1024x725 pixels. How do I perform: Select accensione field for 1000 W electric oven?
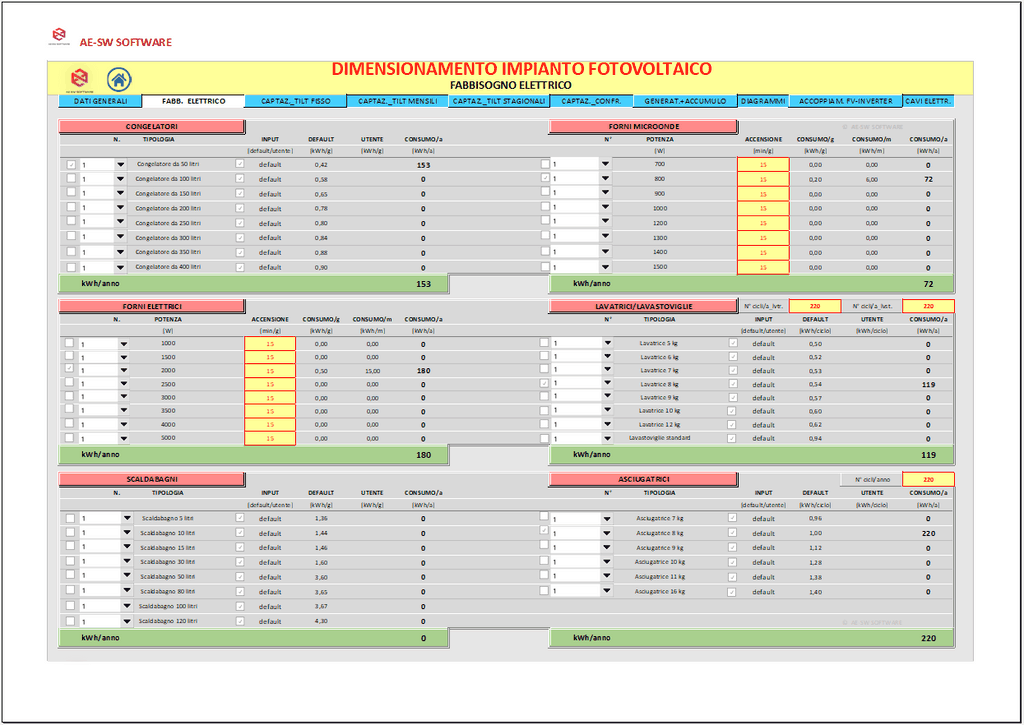(x=270, y=343)
